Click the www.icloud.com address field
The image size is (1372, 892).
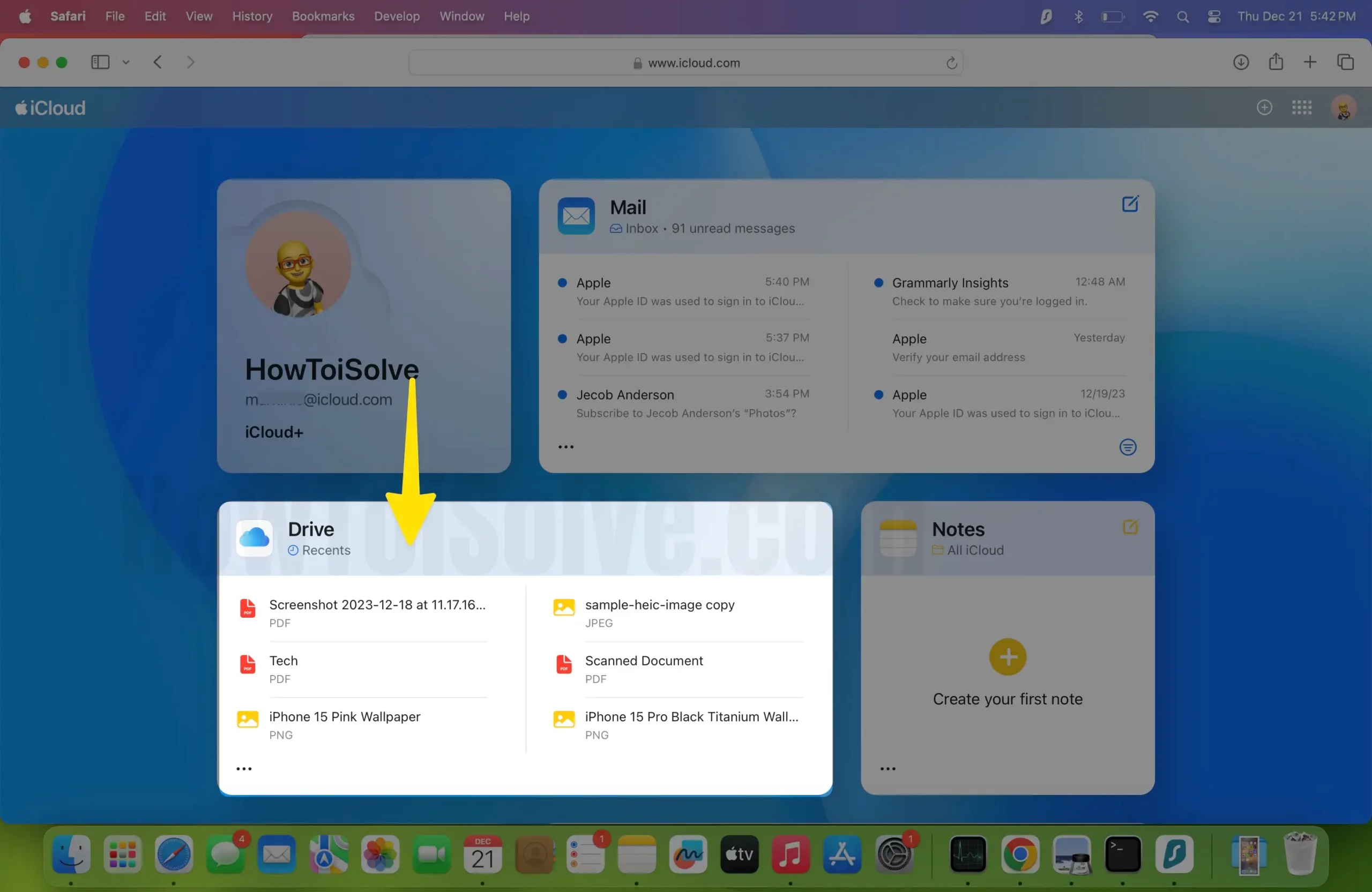pyautogui.click(x=685, y=63)
